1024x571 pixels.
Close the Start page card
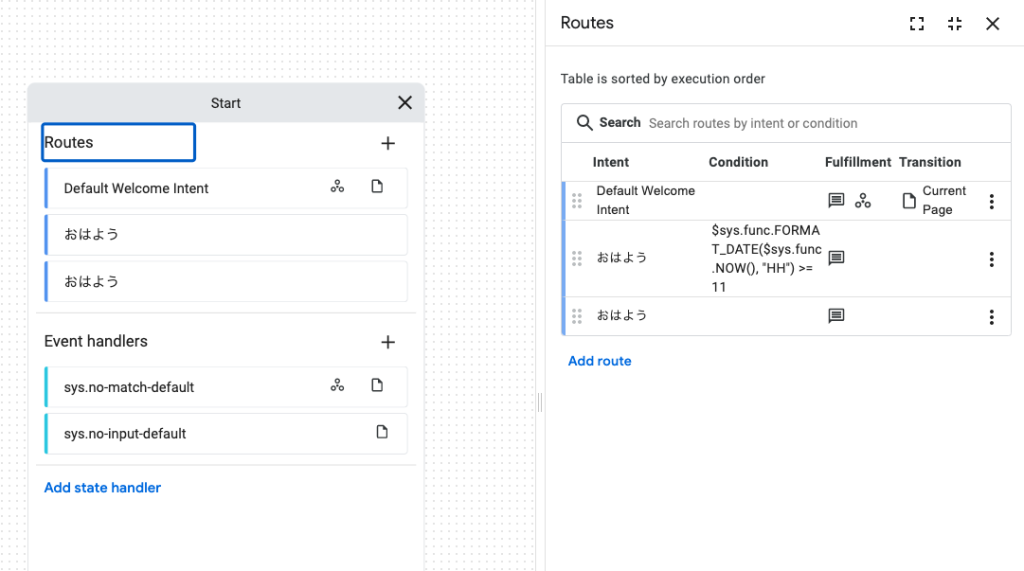click(x=405, y=103)
